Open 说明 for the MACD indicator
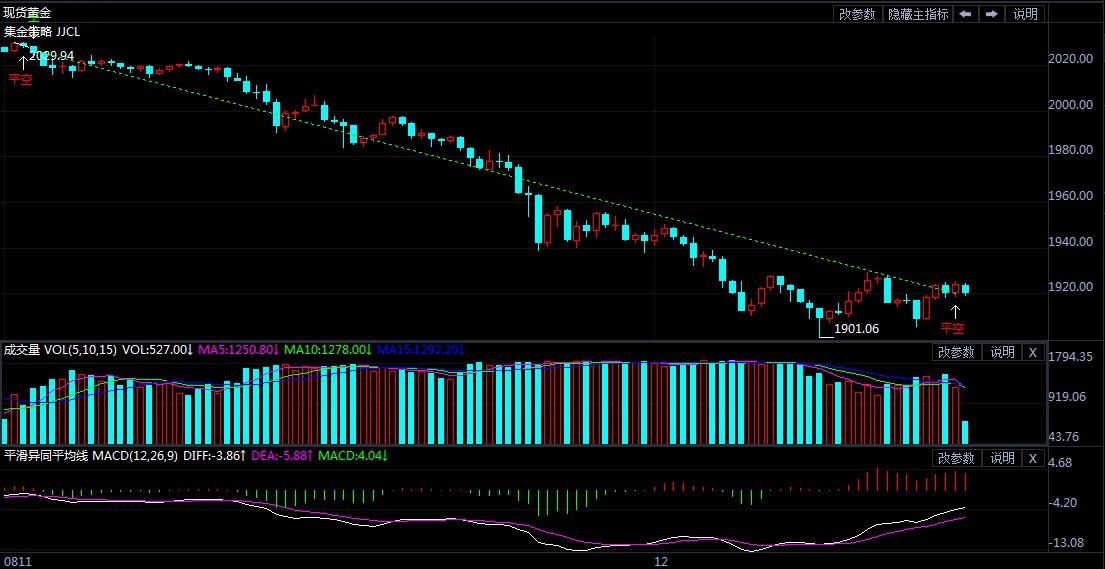1105x569 pixels. click(x=1001, y=458)
